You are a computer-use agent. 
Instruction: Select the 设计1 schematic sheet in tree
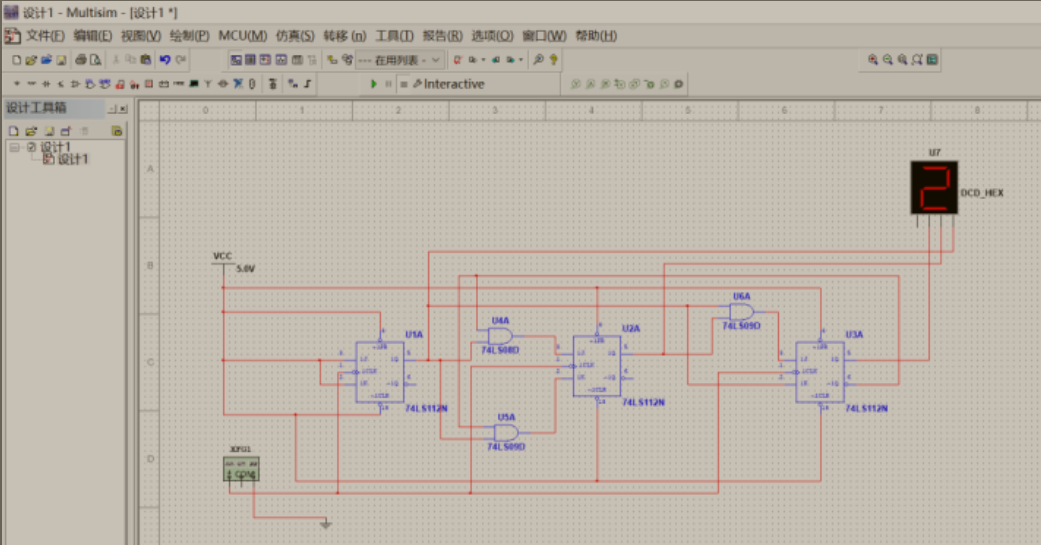[72, 159]
